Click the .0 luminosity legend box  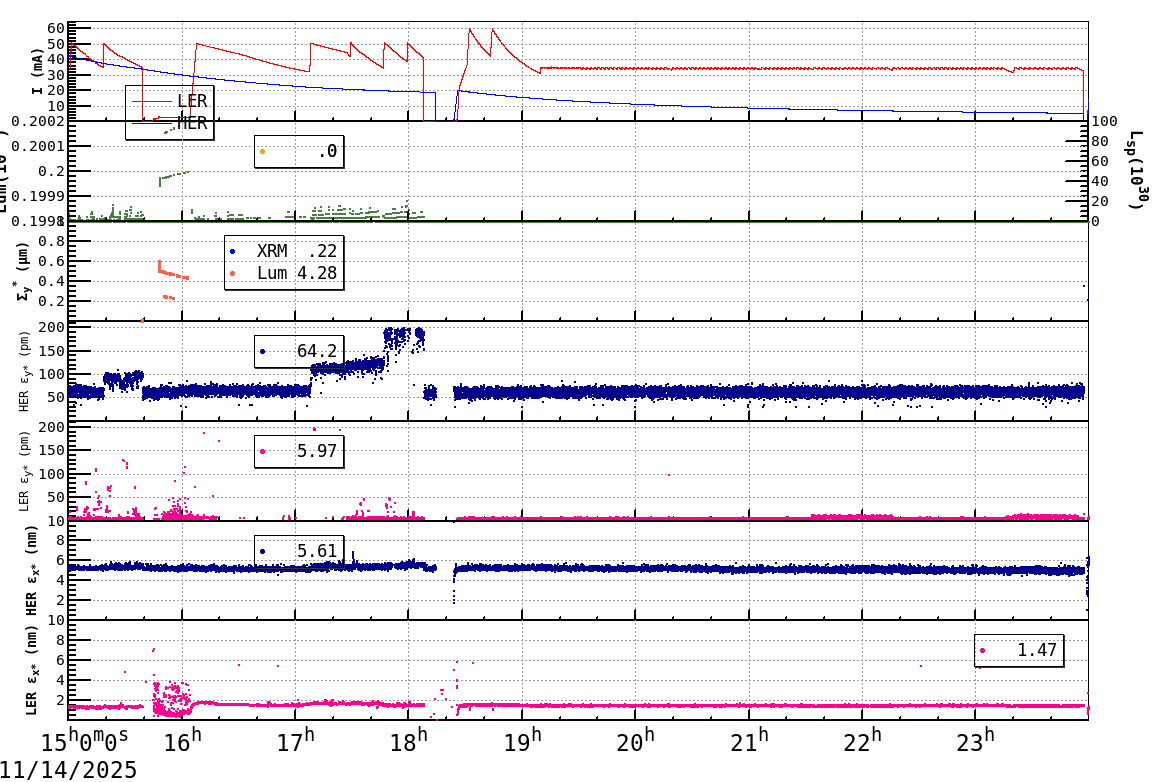[x=299, y=151]
